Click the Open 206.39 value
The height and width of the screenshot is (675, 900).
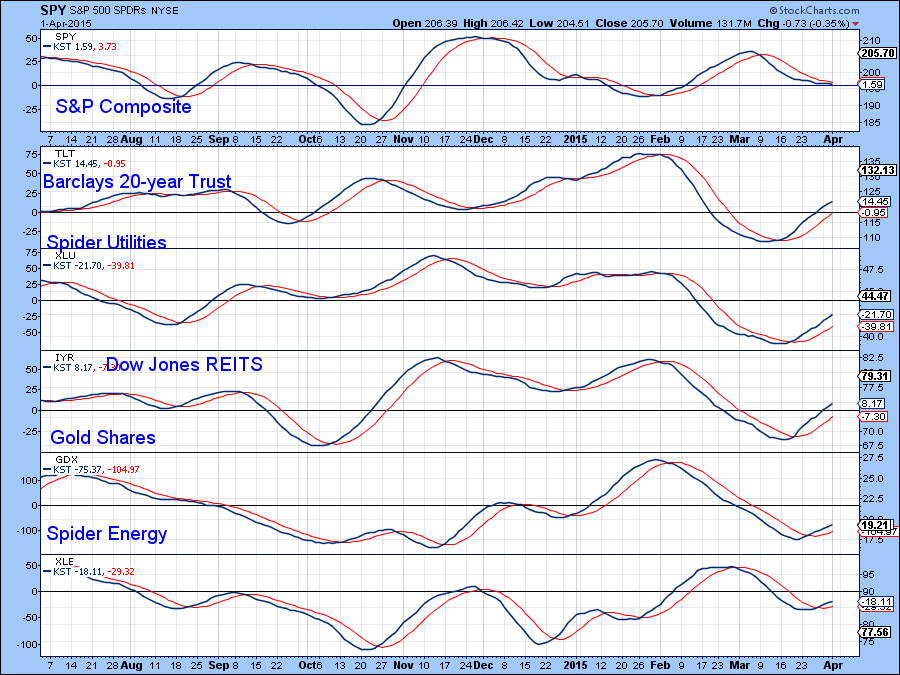click(x=425, y=24)
